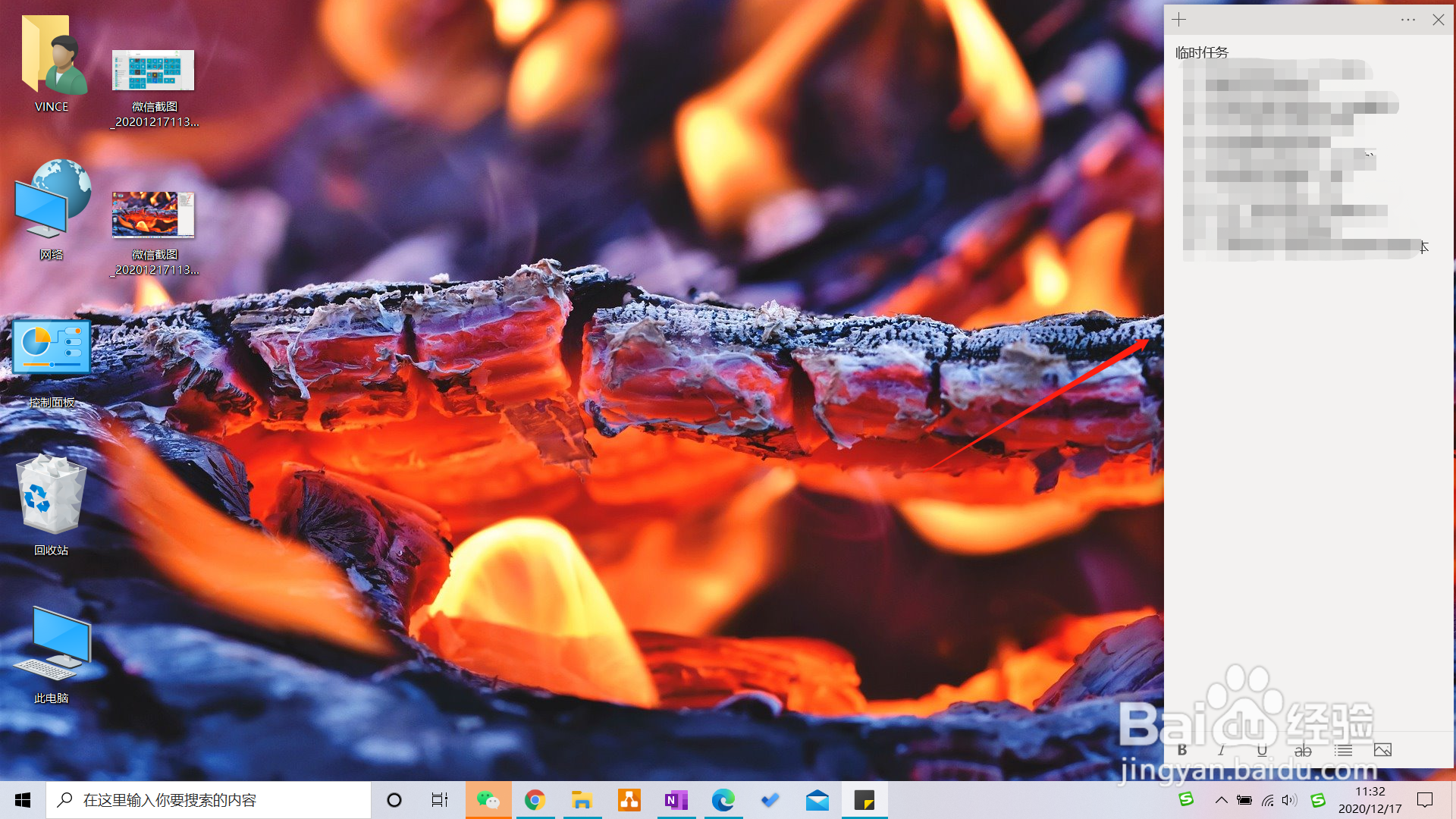This screenshot has height=819, width=1456.
Task: Open volume control in system tray
Action: pos(1289,800)
